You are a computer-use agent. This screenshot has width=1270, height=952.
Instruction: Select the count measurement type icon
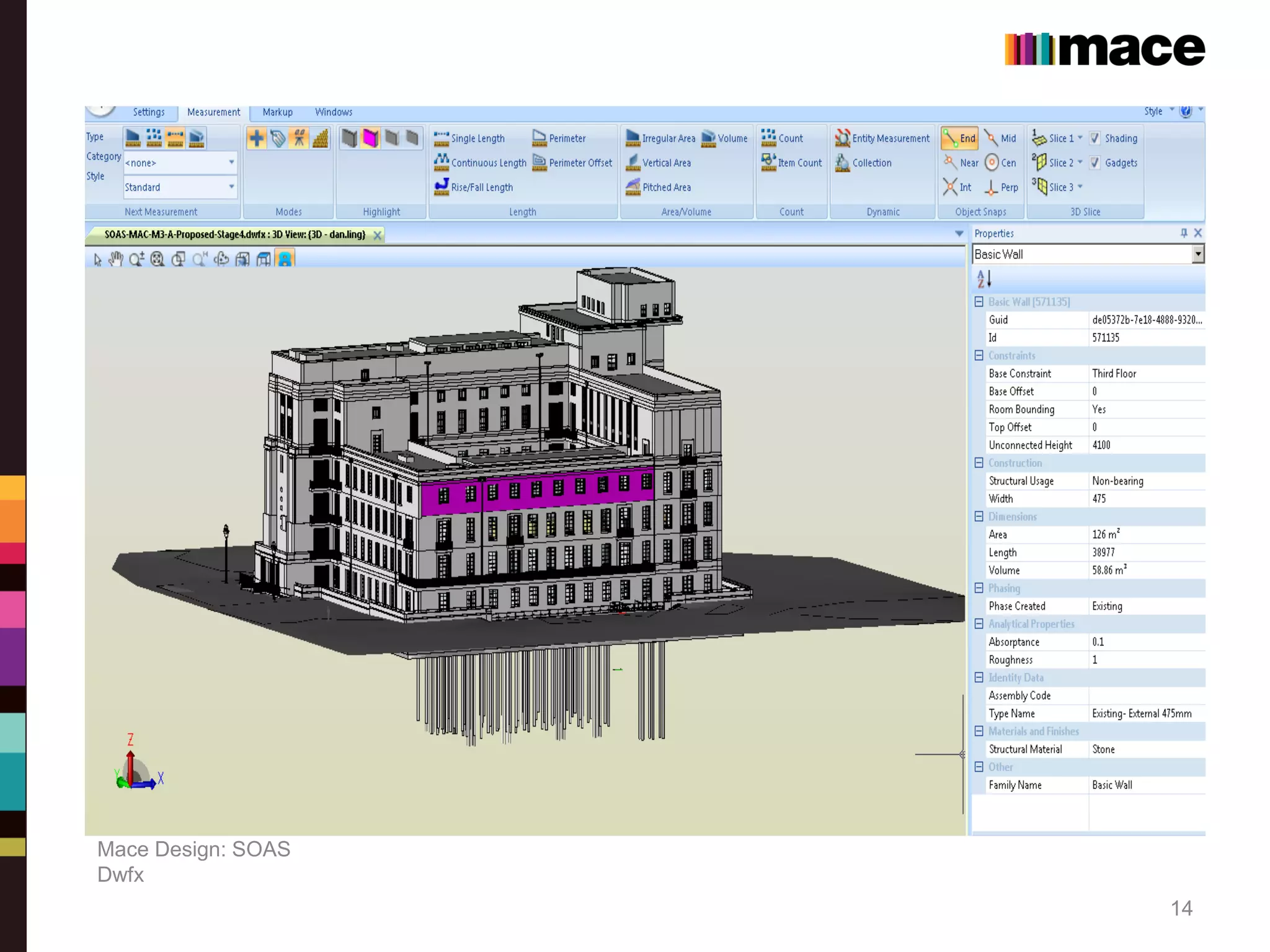point(154,138)
